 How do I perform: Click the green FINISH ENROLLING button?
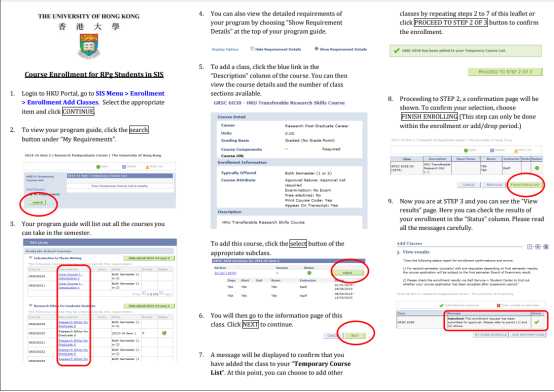coord(526,185)
